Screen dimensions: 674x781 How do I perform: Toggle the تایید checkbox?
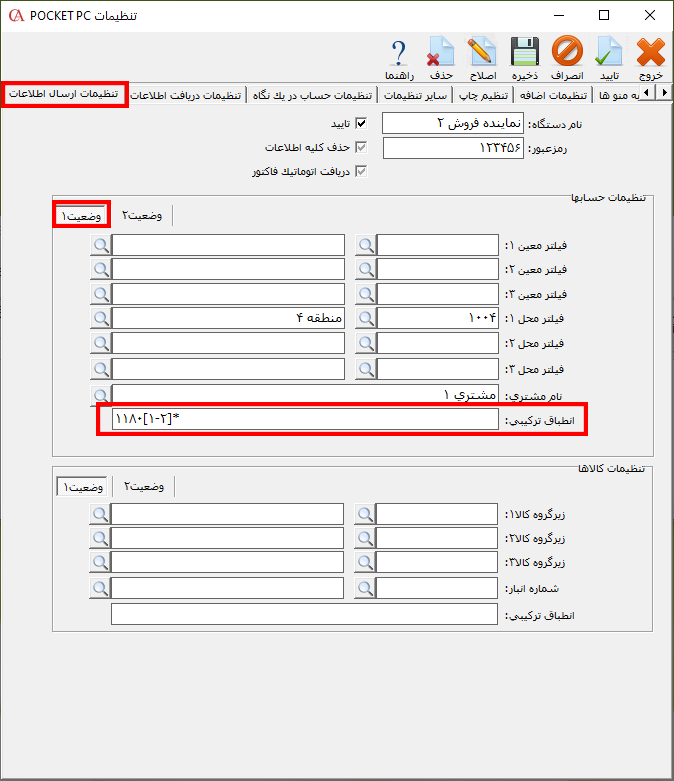tap(361, 124)
